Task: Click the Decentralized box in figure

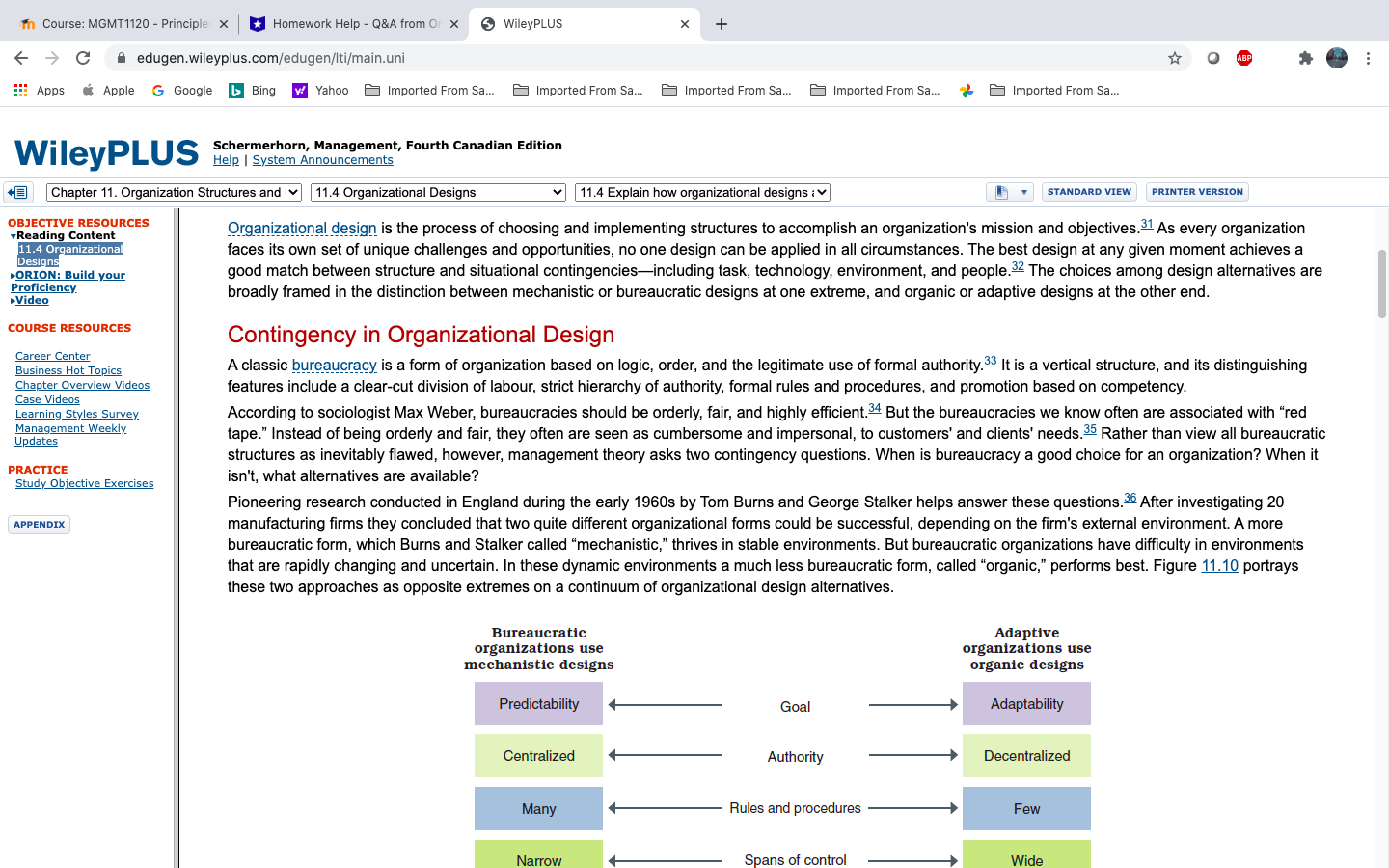Action: [1026, 756]
